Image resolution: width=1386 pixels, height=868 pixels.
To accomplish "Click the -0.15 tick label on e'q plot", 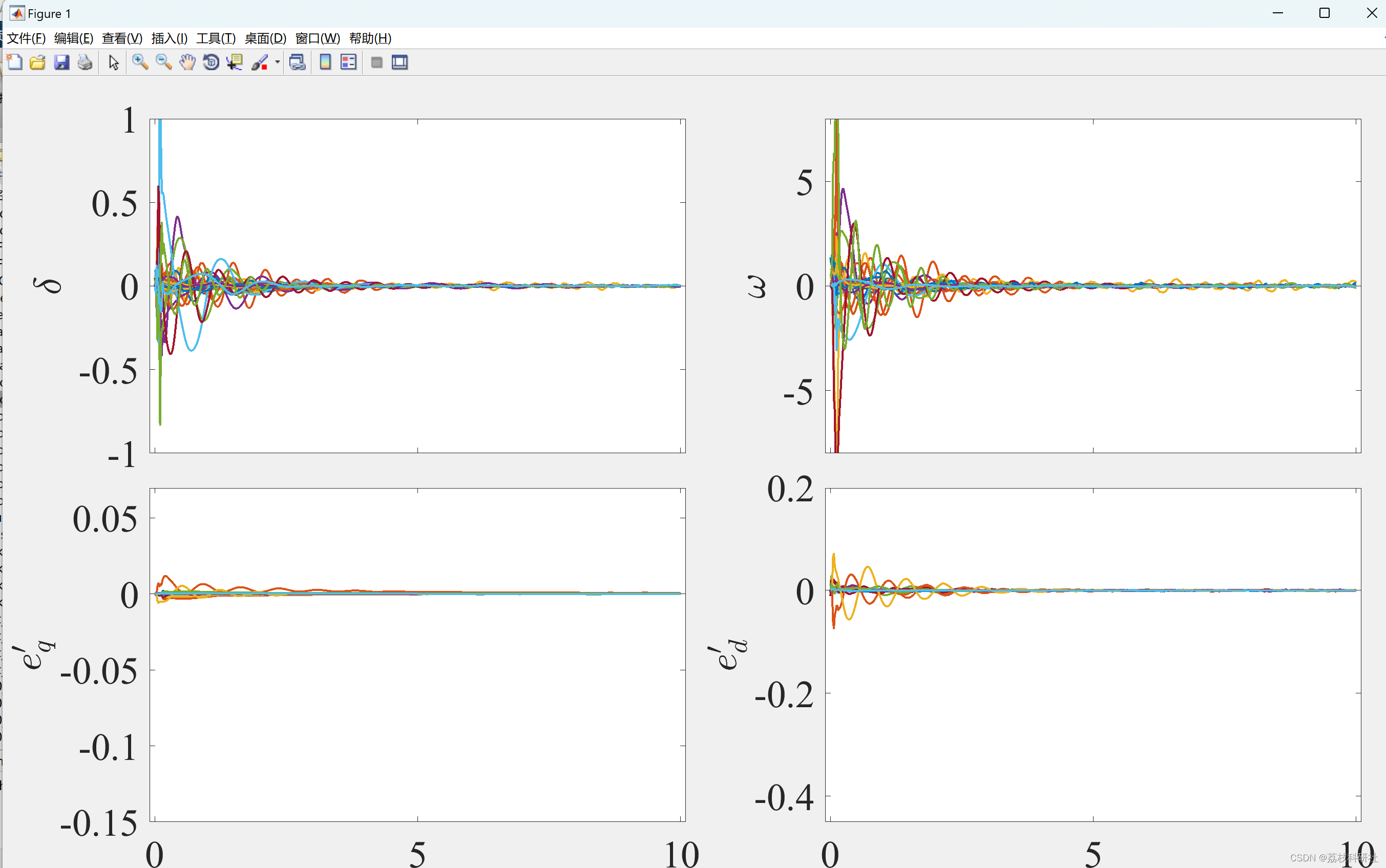I will point(98,822).
